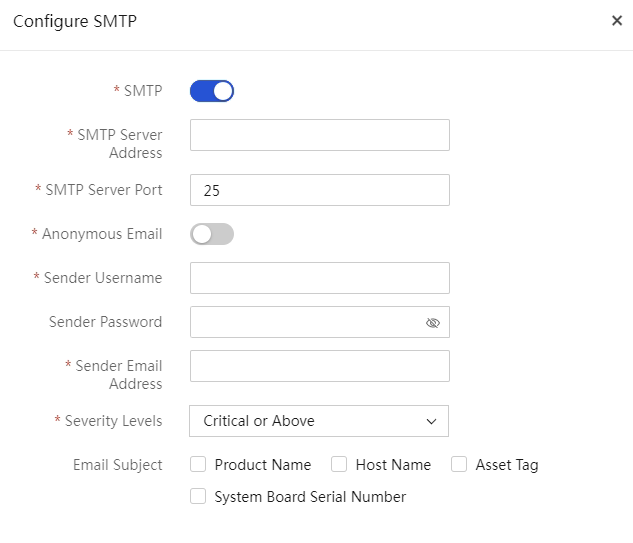
Task: Enable the Anonymous Email toggle
Action: (x=212, y=234)
